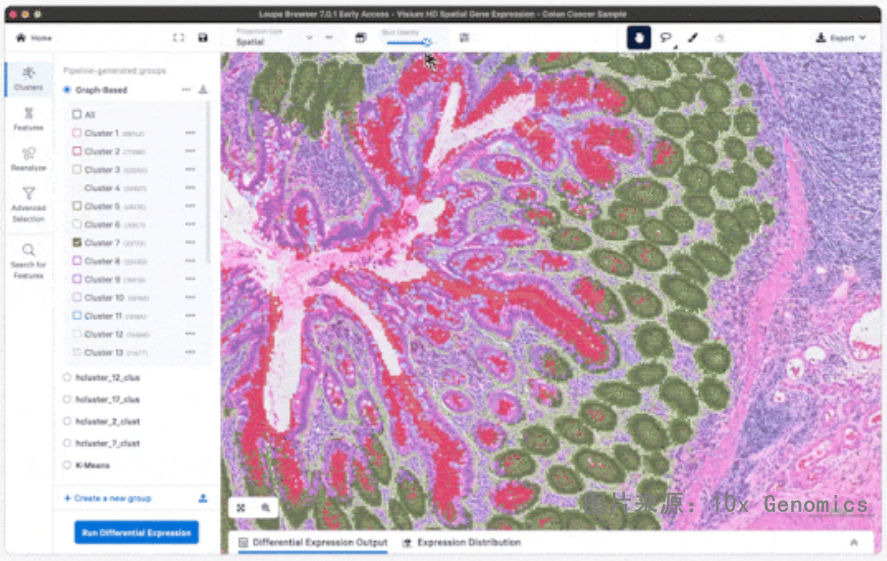Go to Home
The width and height of the screenshot is (887, 561).
[x=34, y=38]
